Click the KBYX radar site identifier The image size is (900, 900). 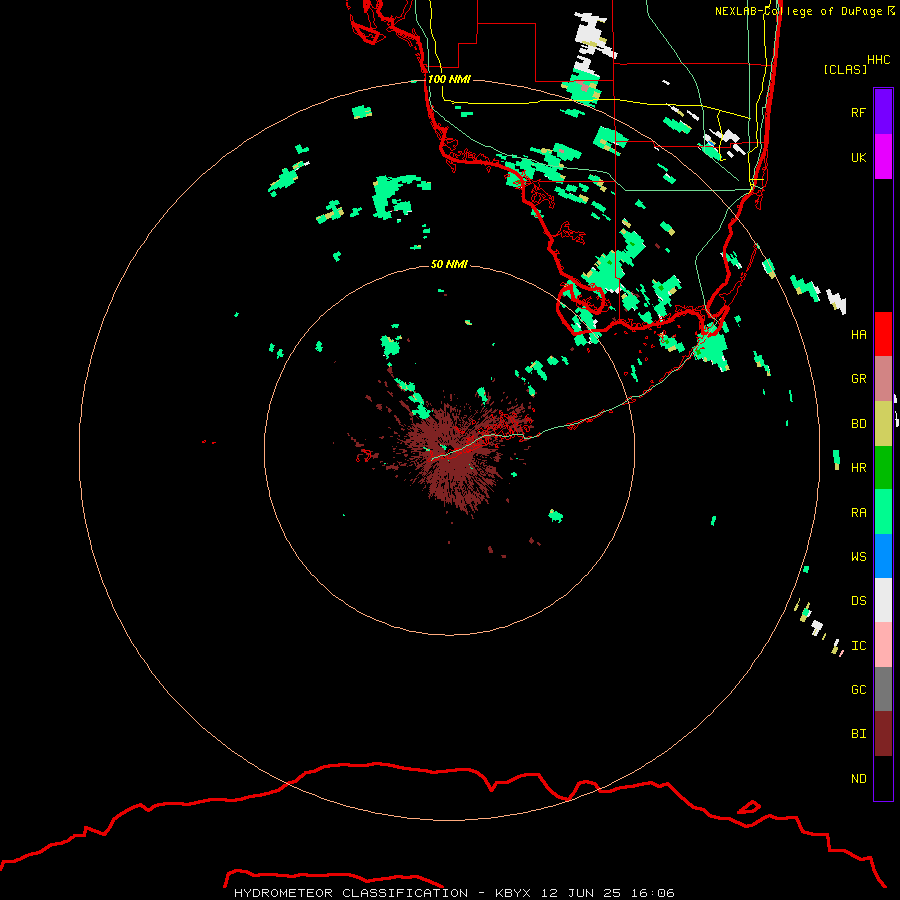tap(513, 893)
